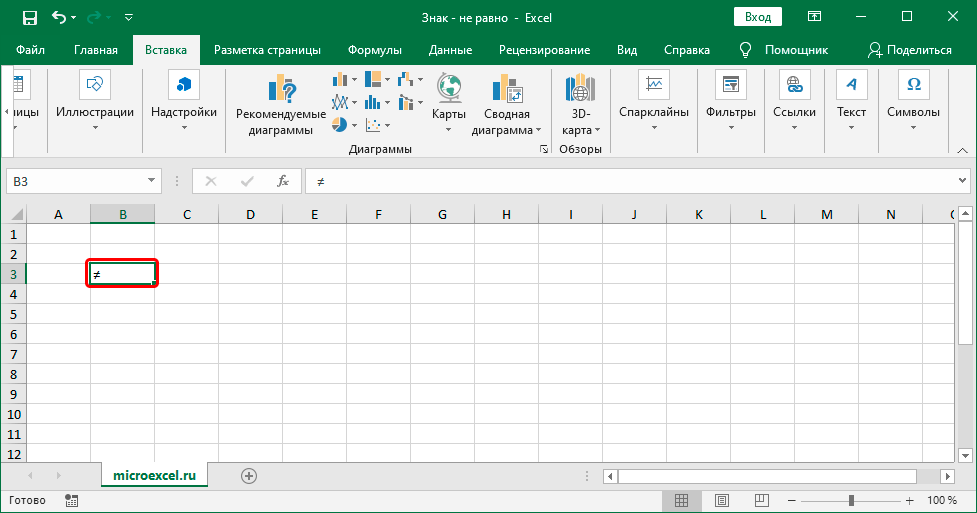Click the insert function fx icon

283,181
